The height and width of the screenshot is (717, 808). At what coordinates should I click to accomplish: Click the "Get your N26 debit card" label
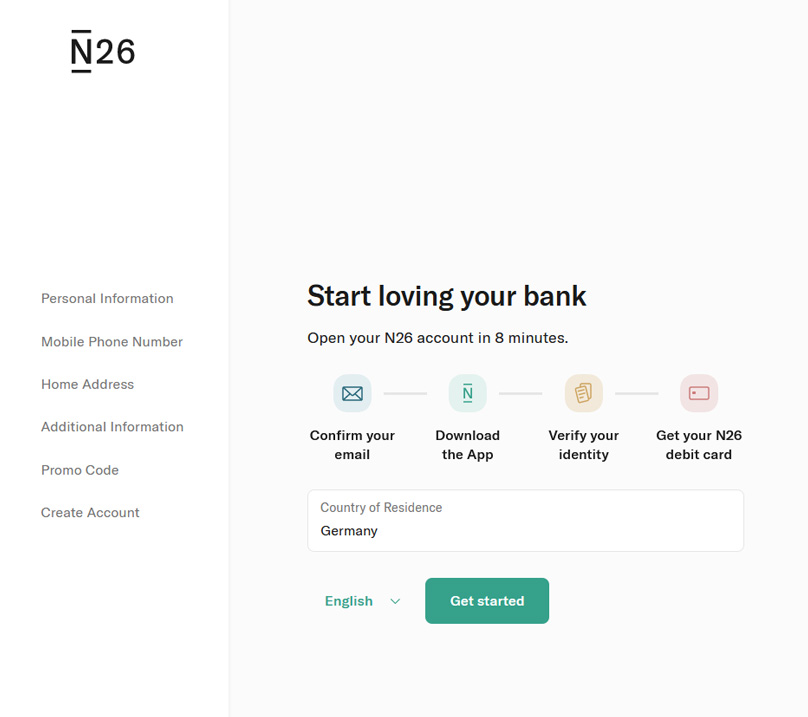click(699, 445)
